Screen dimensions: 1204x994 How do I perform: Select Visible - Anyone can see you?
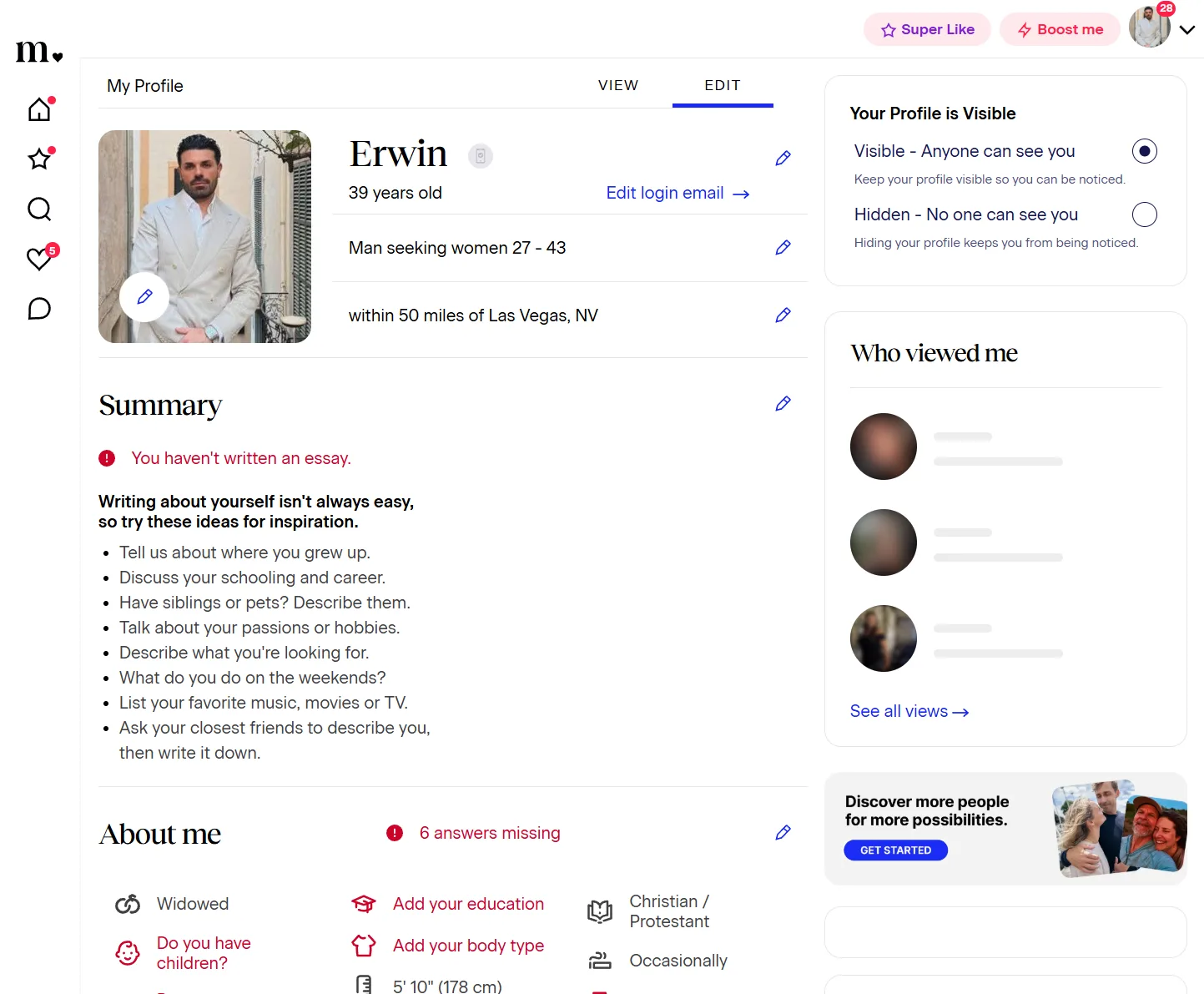click(x=1144, y=151)
